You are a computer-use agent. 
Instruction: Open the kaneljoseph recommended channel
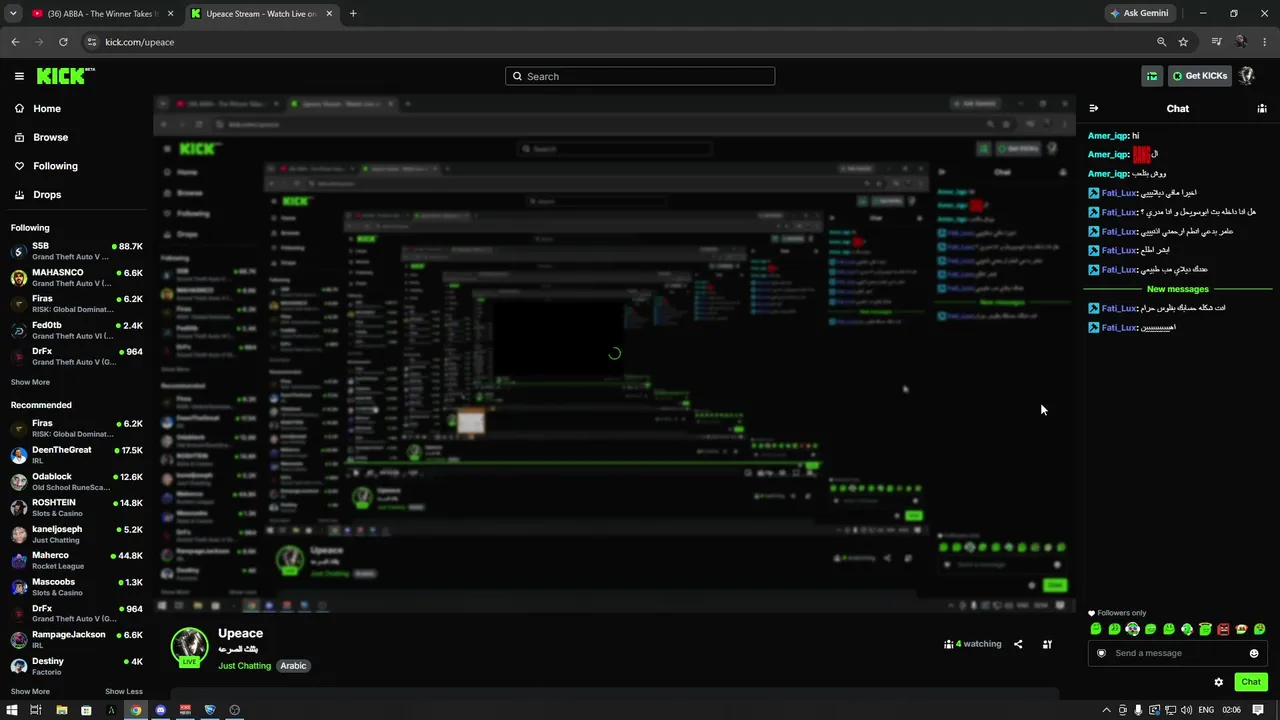[x=77, y=534]
